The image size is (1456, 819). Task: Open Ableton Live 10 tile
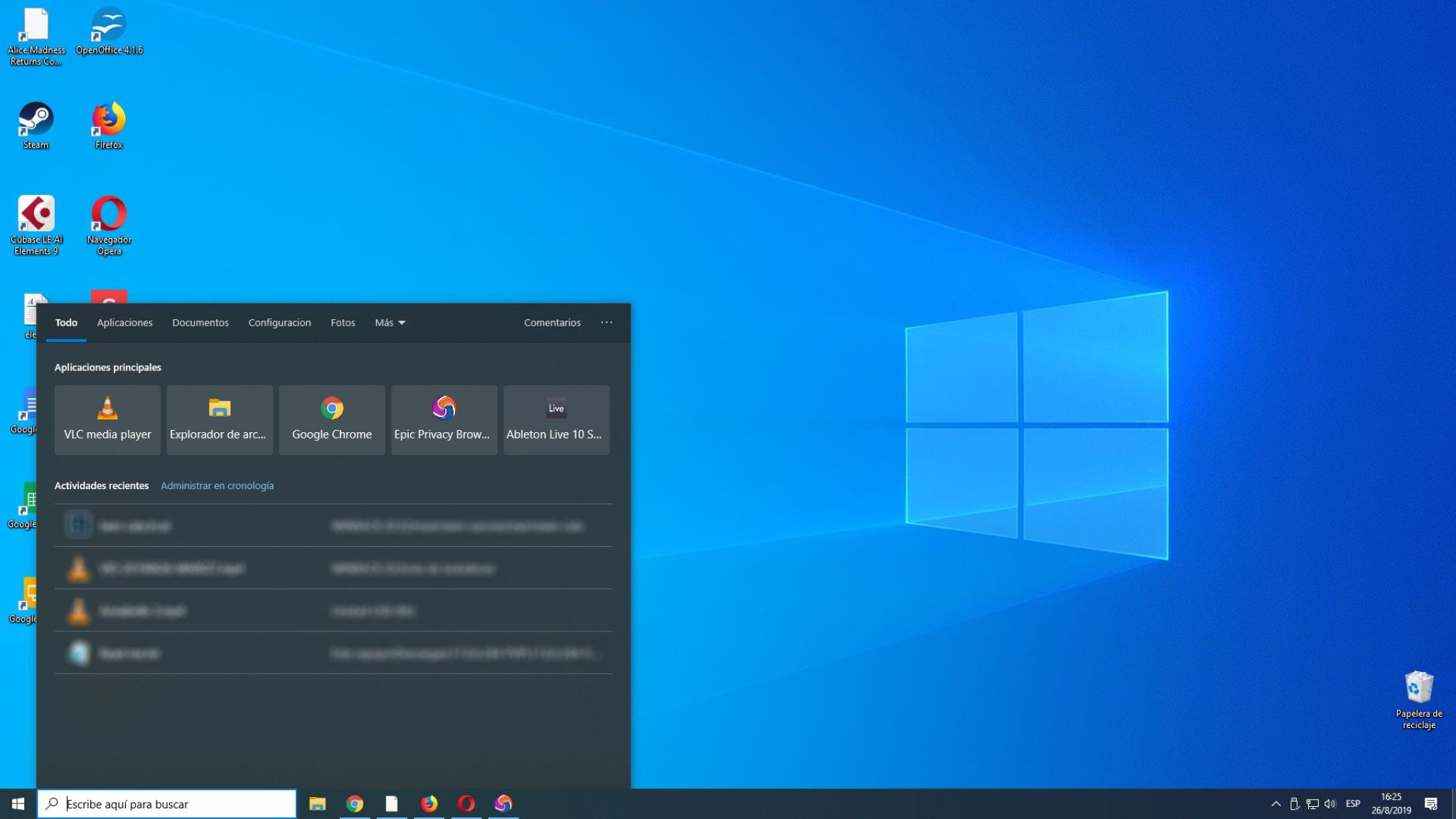click(556, 419)
